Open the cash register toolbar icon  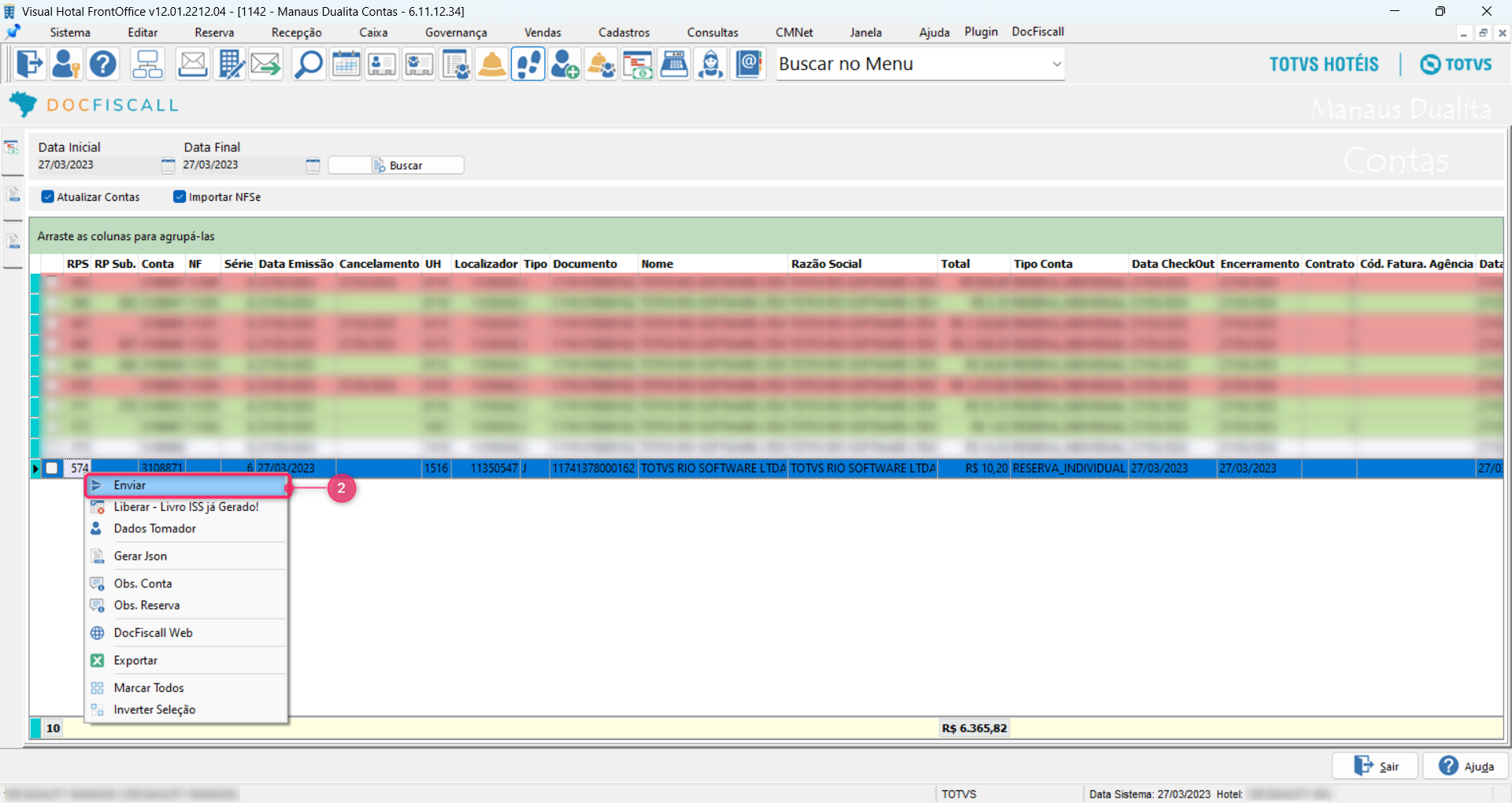pyautogui.click(x=674, y=64)
